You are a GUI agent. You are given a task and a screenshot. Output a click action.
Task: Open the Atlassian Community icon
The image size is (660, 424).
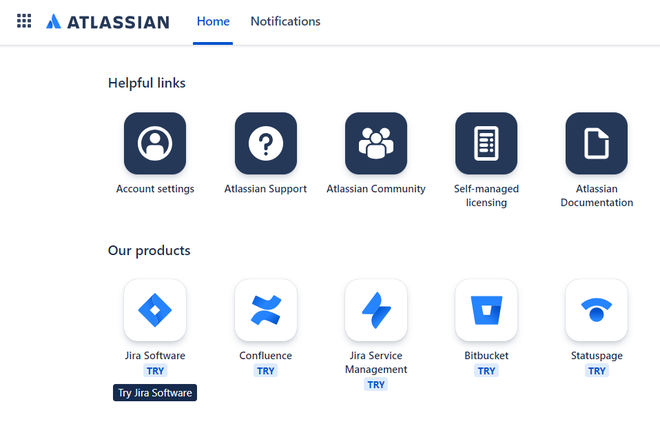[376, 143]
